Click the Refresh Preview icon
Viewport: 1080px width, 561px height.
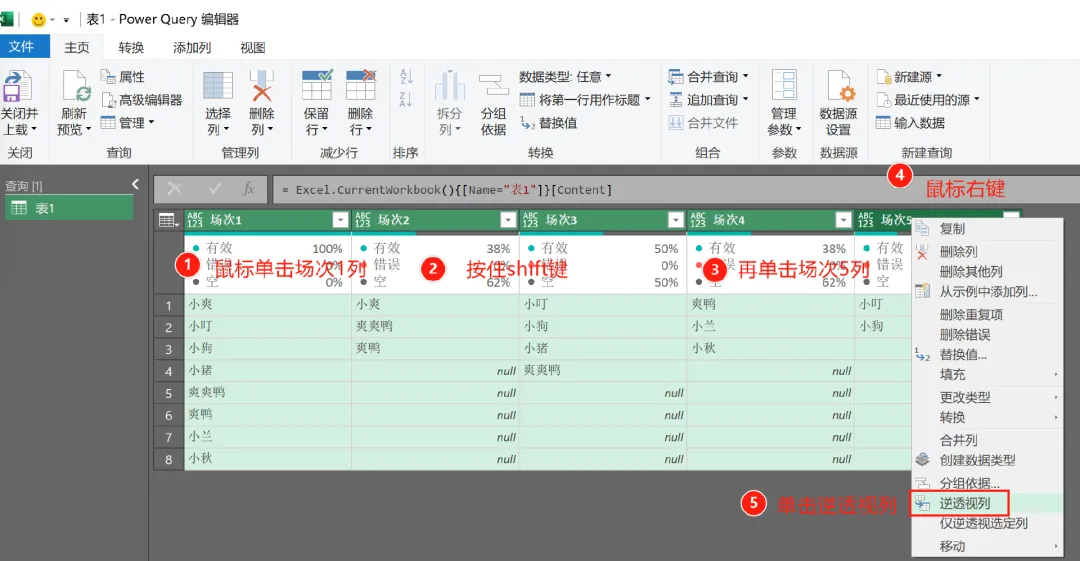(x=74, y=87)
